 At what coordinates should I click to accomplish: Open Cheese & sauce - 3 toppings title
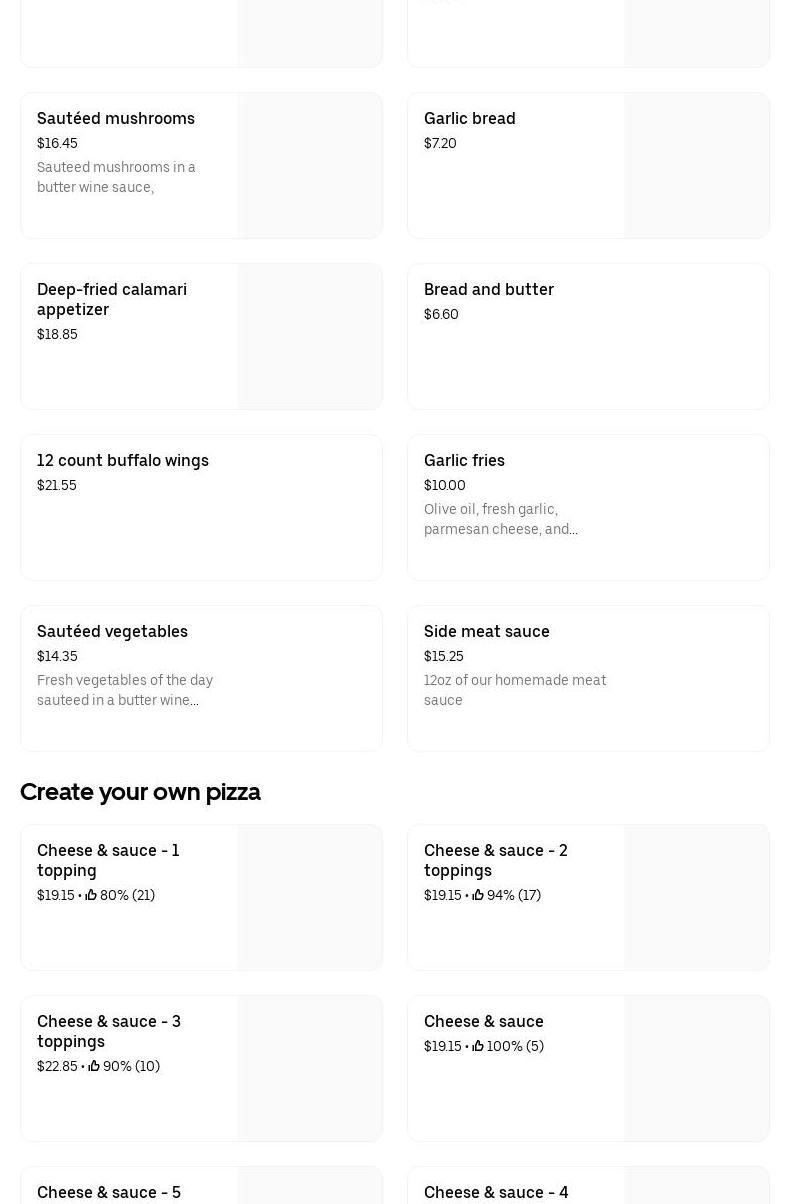(x=109, y=1031)
